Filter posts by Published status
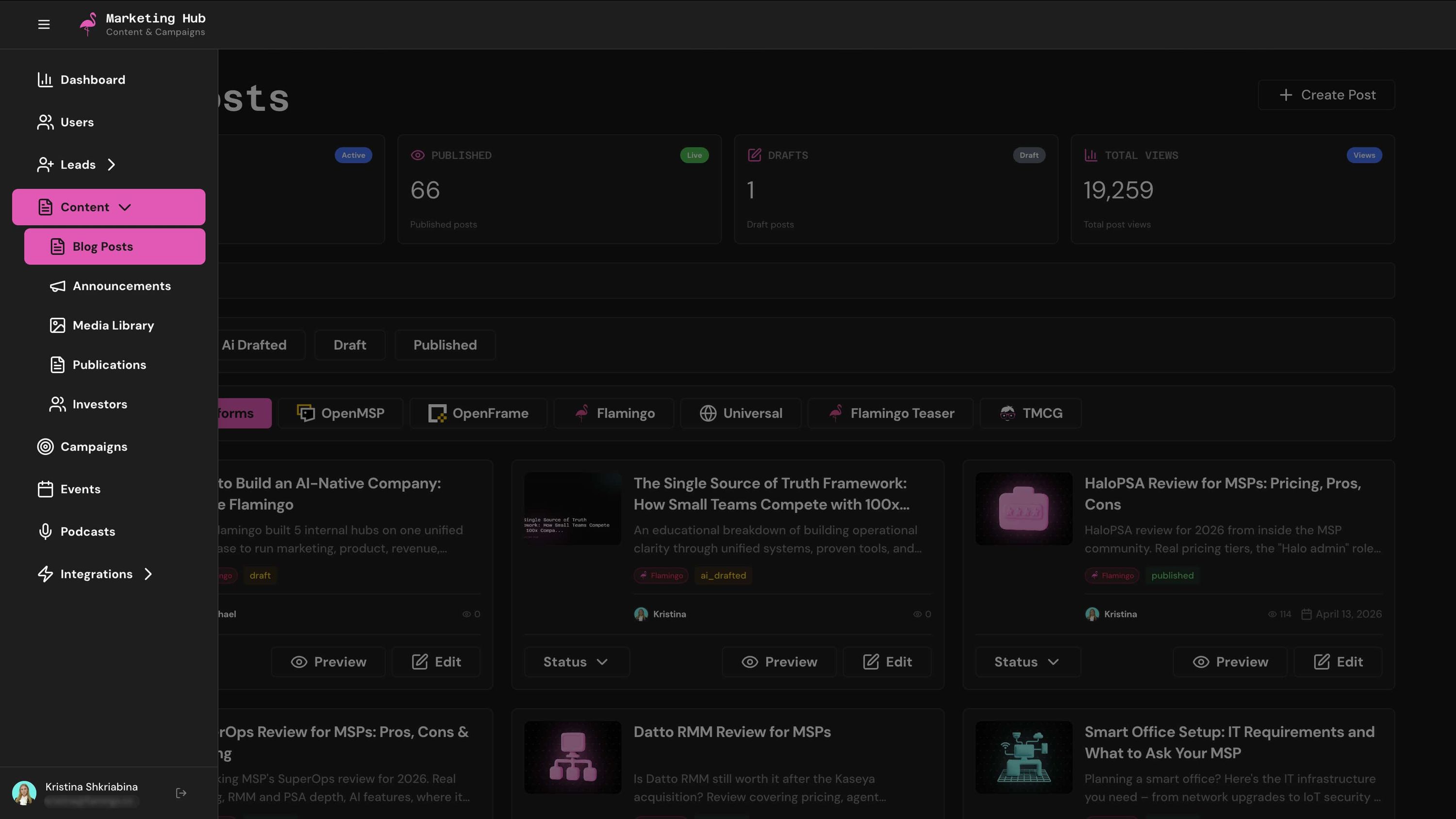This screenshot has width=1456, height=819. pyautogui.click(x=445, y=345)
